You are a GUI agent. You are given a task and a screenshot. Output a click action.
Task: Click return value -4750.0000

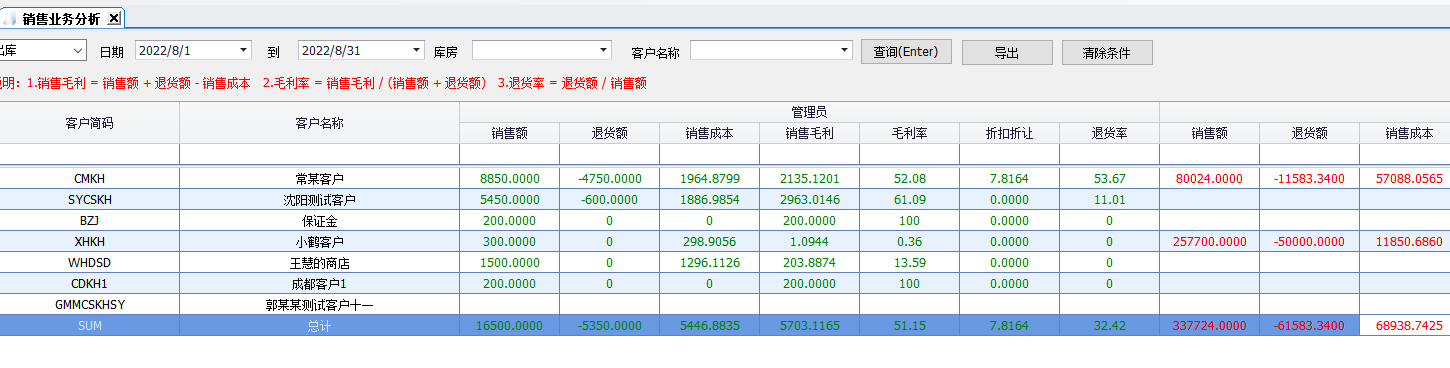pos(609,178)
